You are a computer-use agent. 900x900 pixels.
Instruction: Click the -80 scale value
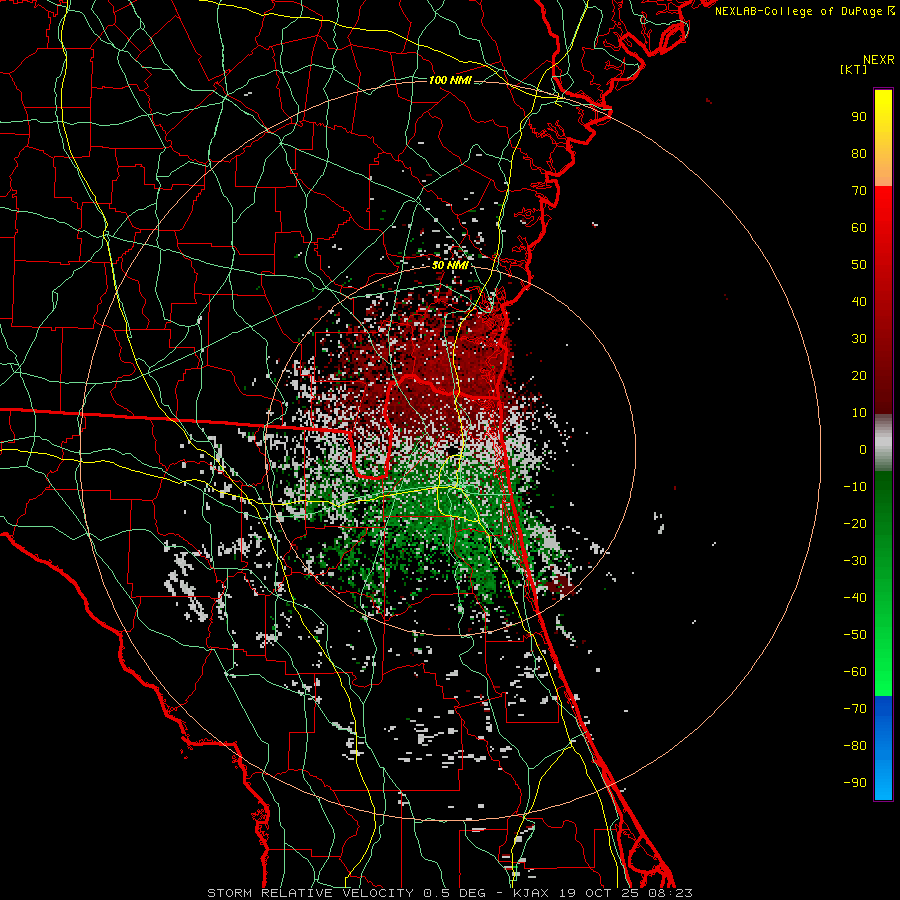coord(855,746)
